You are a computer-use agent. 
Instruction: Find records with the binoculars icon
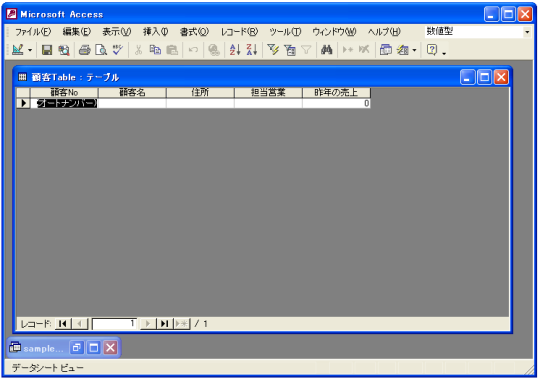coord(326,50)
